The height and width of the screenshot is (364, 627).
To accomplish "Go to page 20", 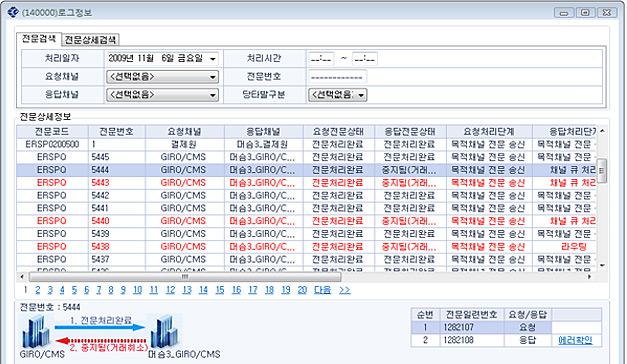I will pyautogui.click(x=302, y=290).
